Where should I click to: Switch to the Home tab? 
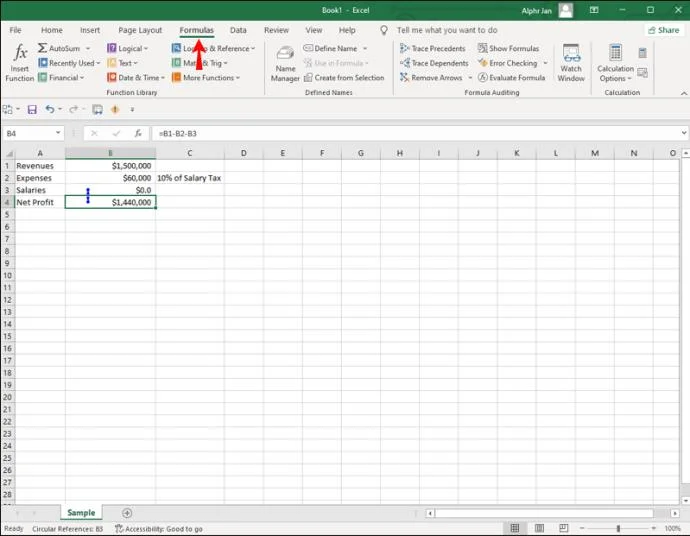click(x=51, y=30)
